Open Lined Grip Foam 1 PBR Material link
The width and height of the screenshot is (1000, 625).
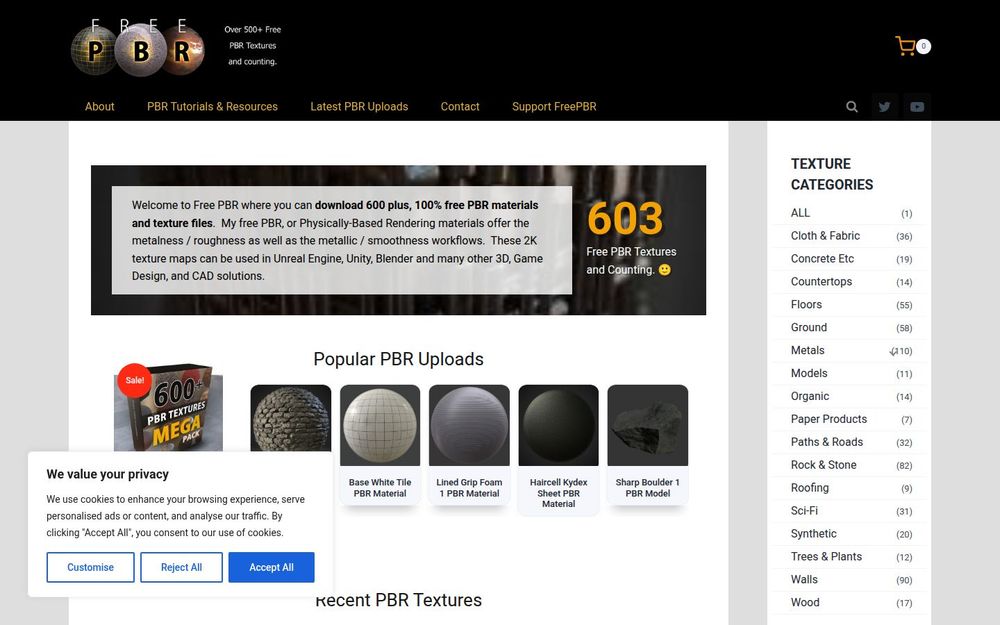tap(469, 488)
